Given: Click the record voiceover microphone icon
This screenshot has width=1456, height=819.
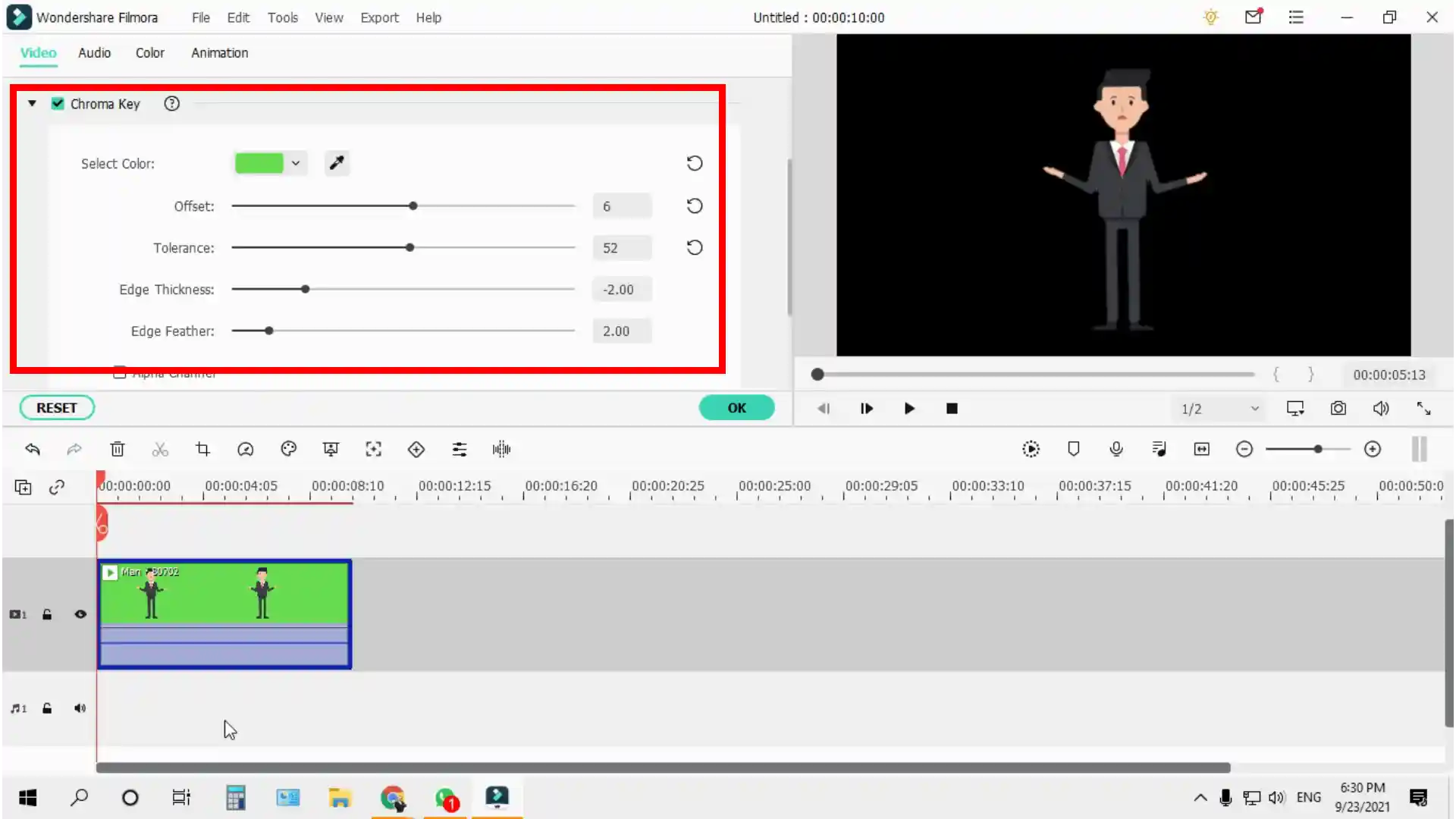Looking at the screenshot, I should (x=1116, y=449).
